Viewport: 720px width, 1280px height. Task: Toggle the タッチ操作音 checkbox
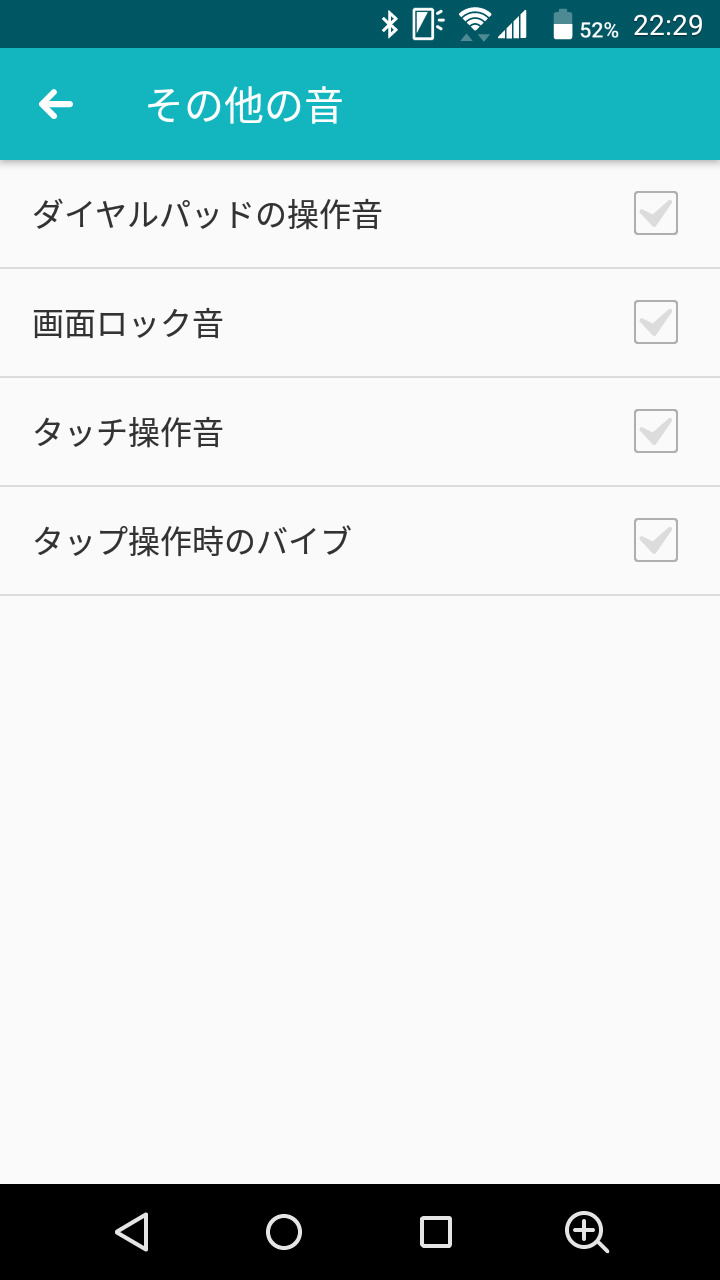tap(656, 431)
